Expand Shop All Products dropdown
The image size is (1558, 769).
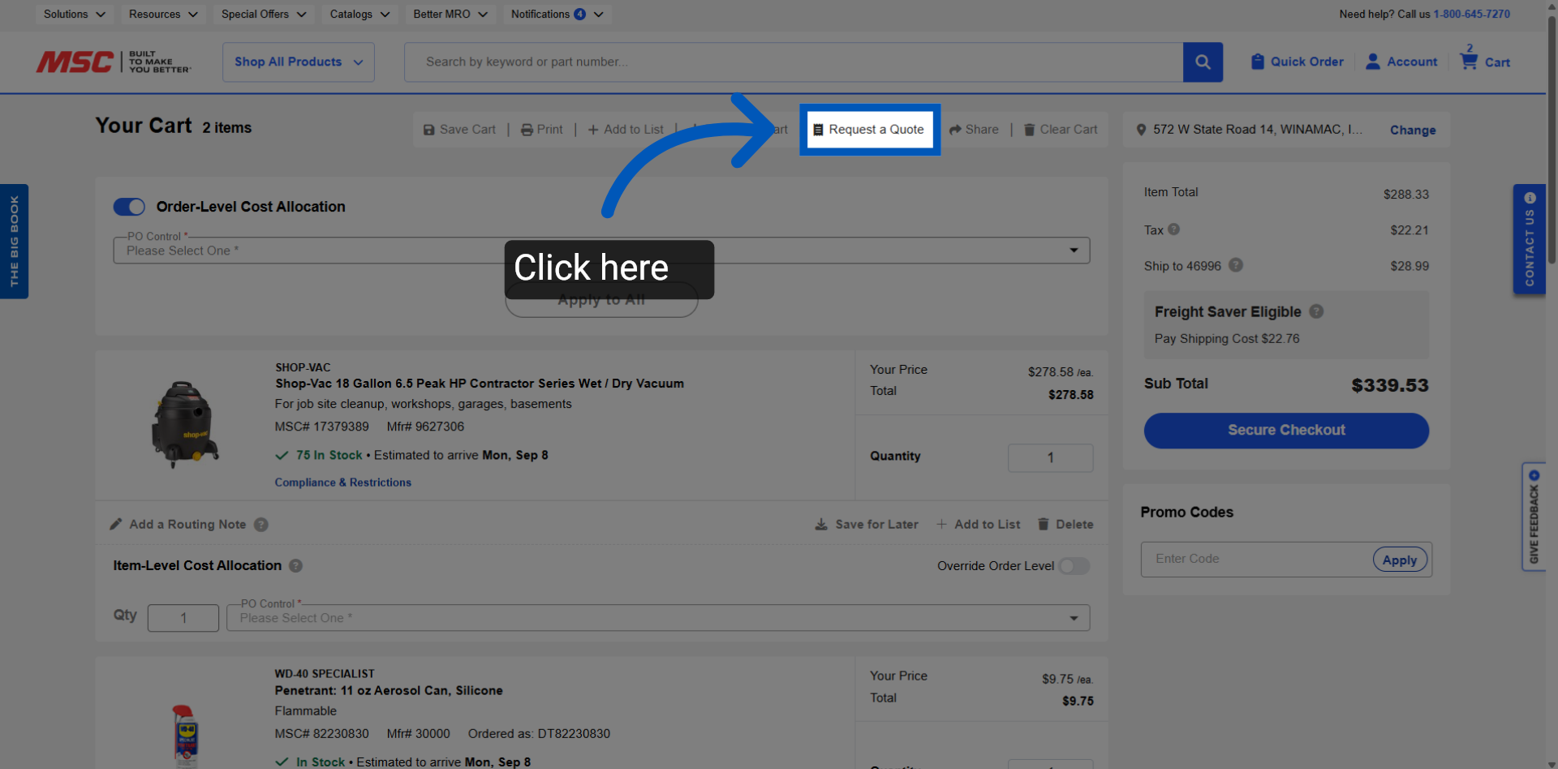298,62
